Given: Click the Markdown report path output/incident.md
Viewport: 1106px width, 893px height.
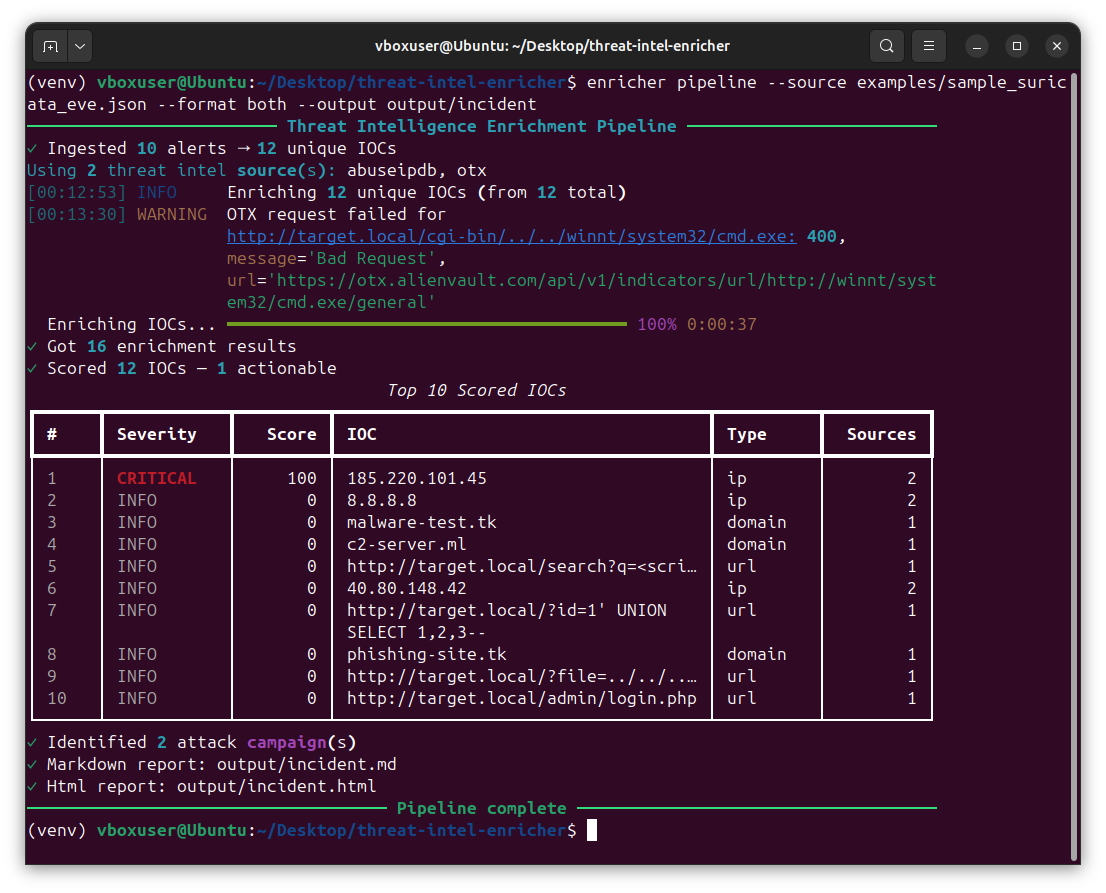Looking at the screenshot, I should pos(307,765).
